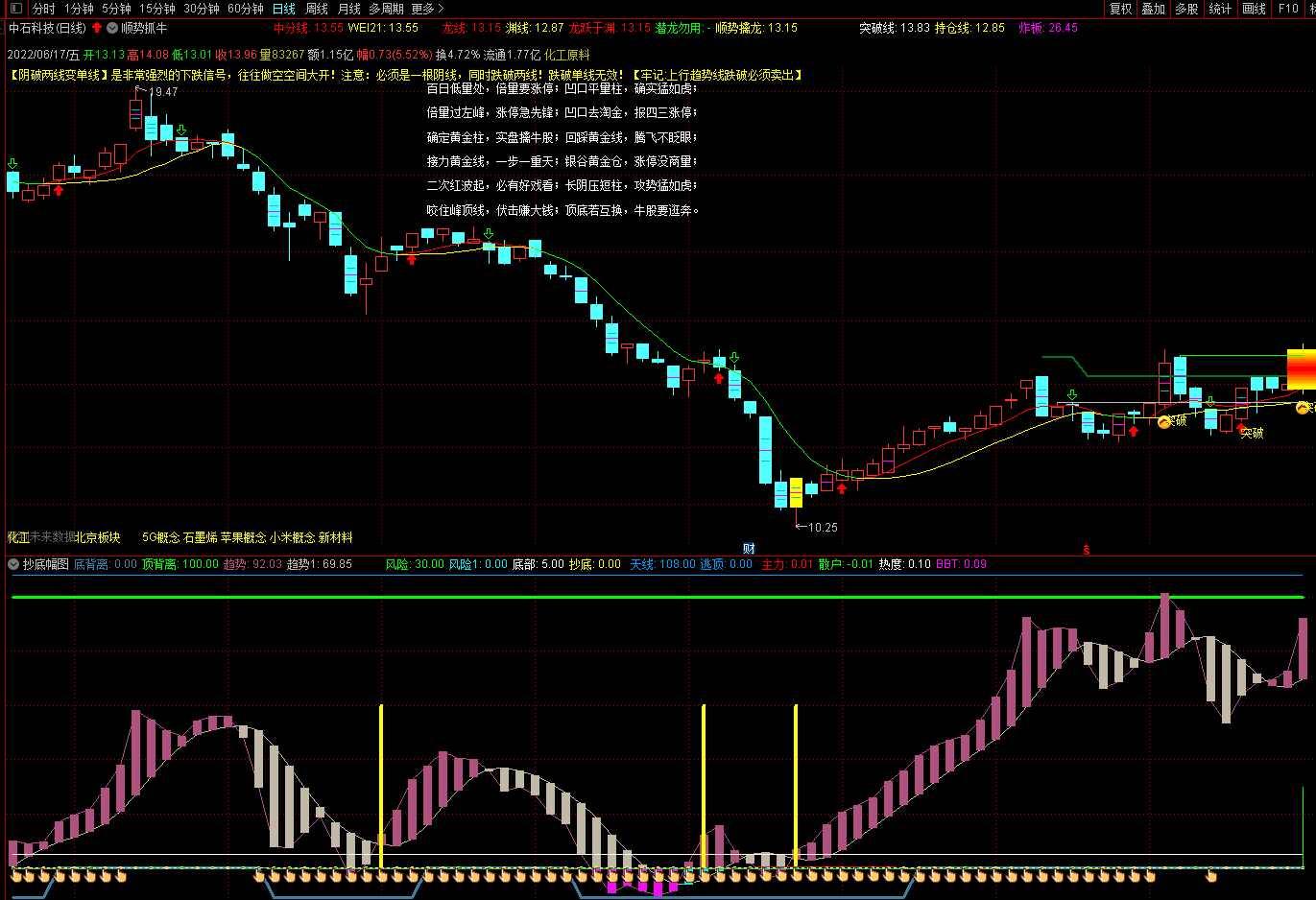Screen dimensions: 1316x900
Task: Click the yellow-highlighted candle near the 10.25 low
Action: coord(796,492)
